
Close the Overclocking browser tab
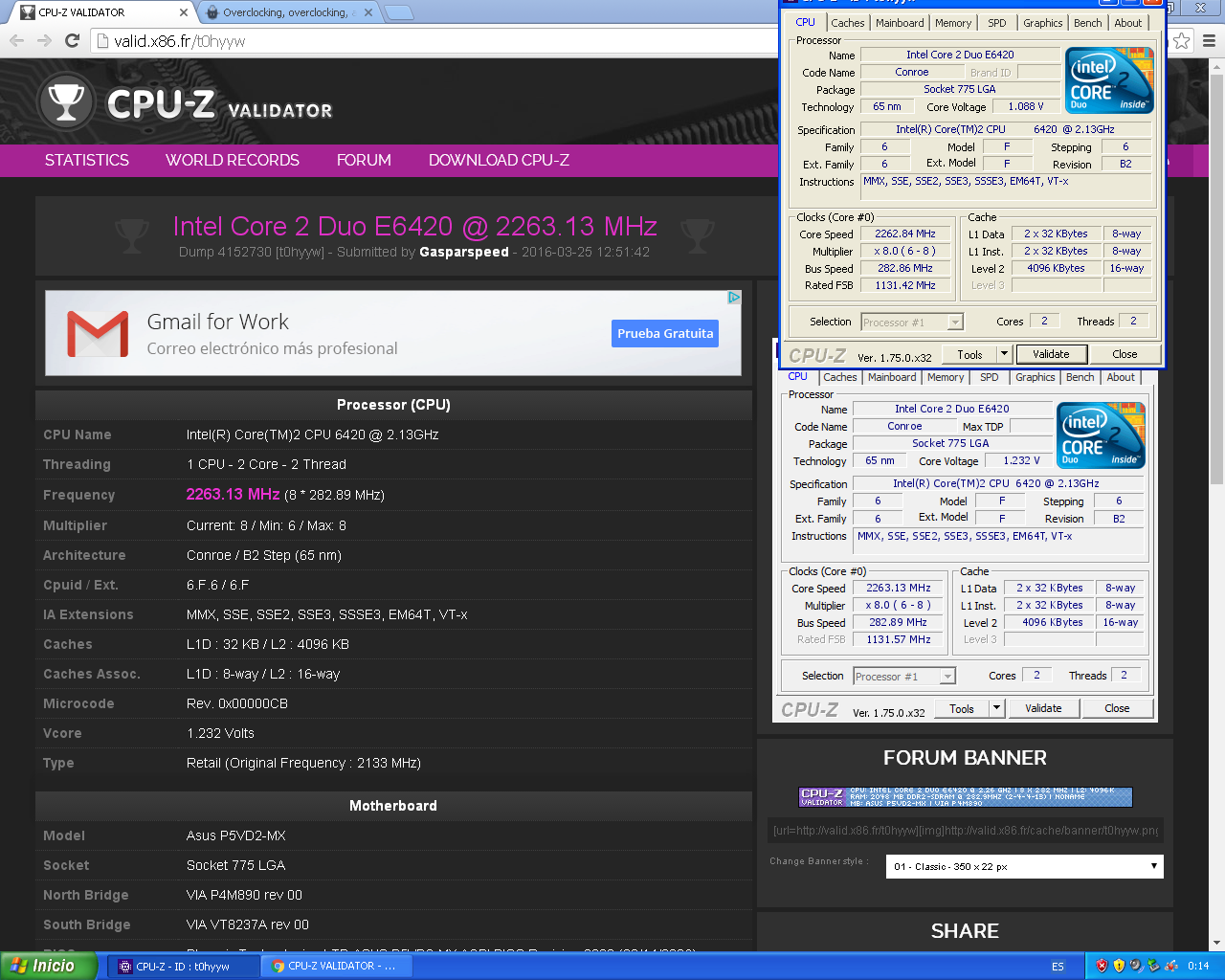[x=368, y=12]
